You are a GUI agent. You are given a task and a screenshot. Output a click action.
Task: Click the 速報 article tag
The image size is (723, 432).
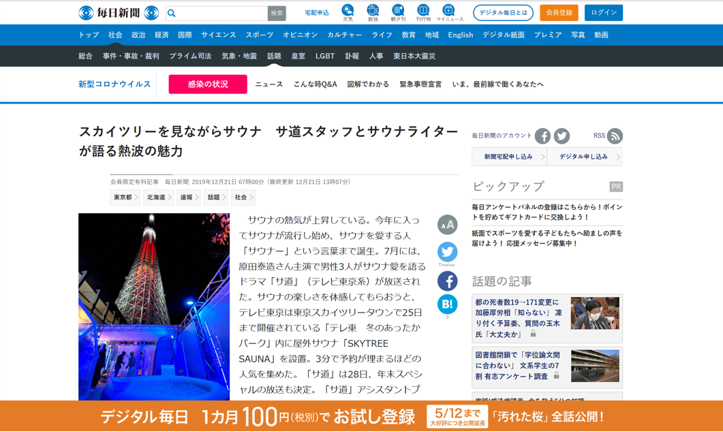pos(188,197)
